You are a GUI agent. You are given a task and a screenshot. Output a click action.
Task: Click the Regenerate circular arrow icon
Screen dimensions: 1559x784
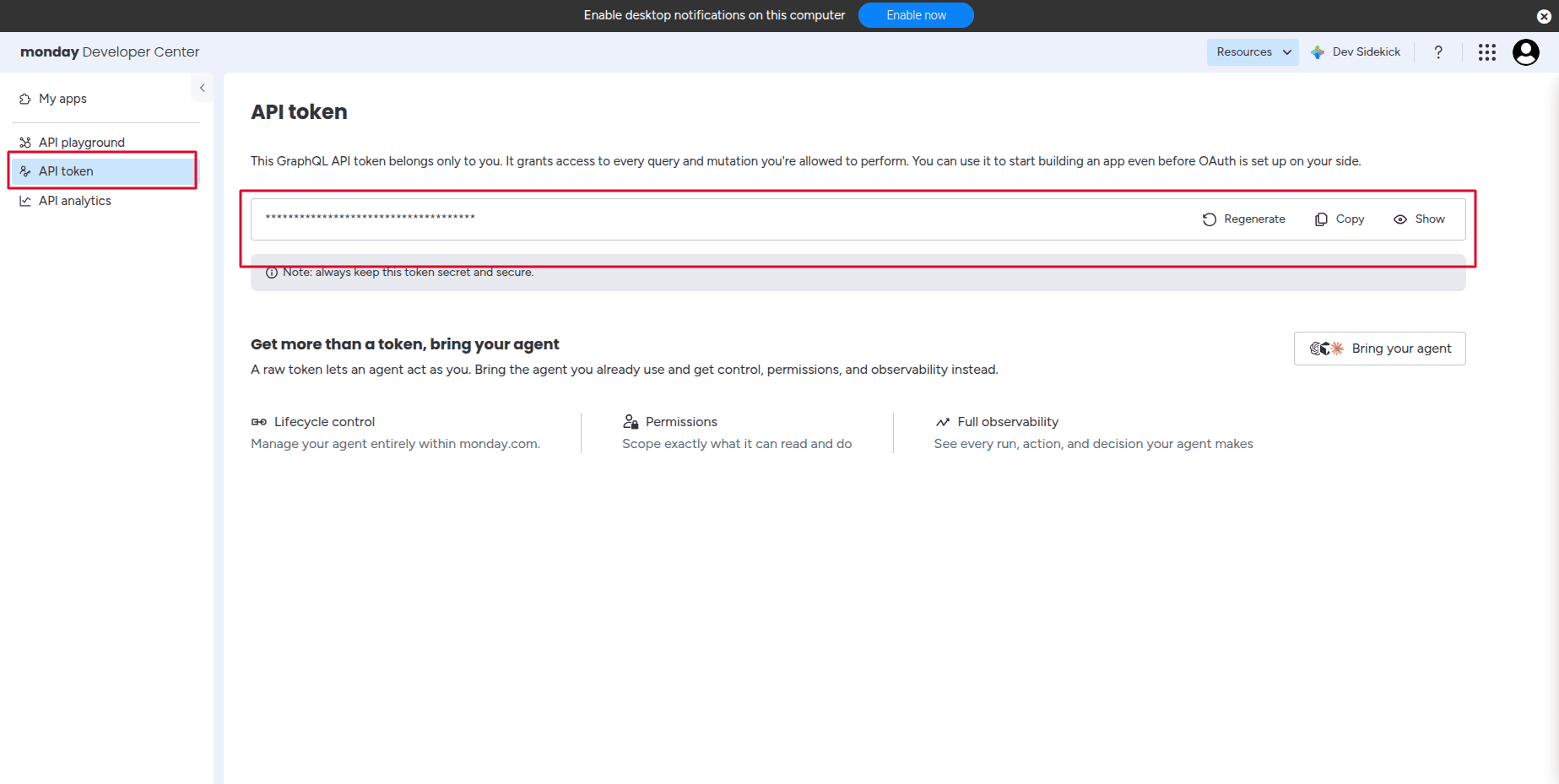click(x=1210, y=219)
